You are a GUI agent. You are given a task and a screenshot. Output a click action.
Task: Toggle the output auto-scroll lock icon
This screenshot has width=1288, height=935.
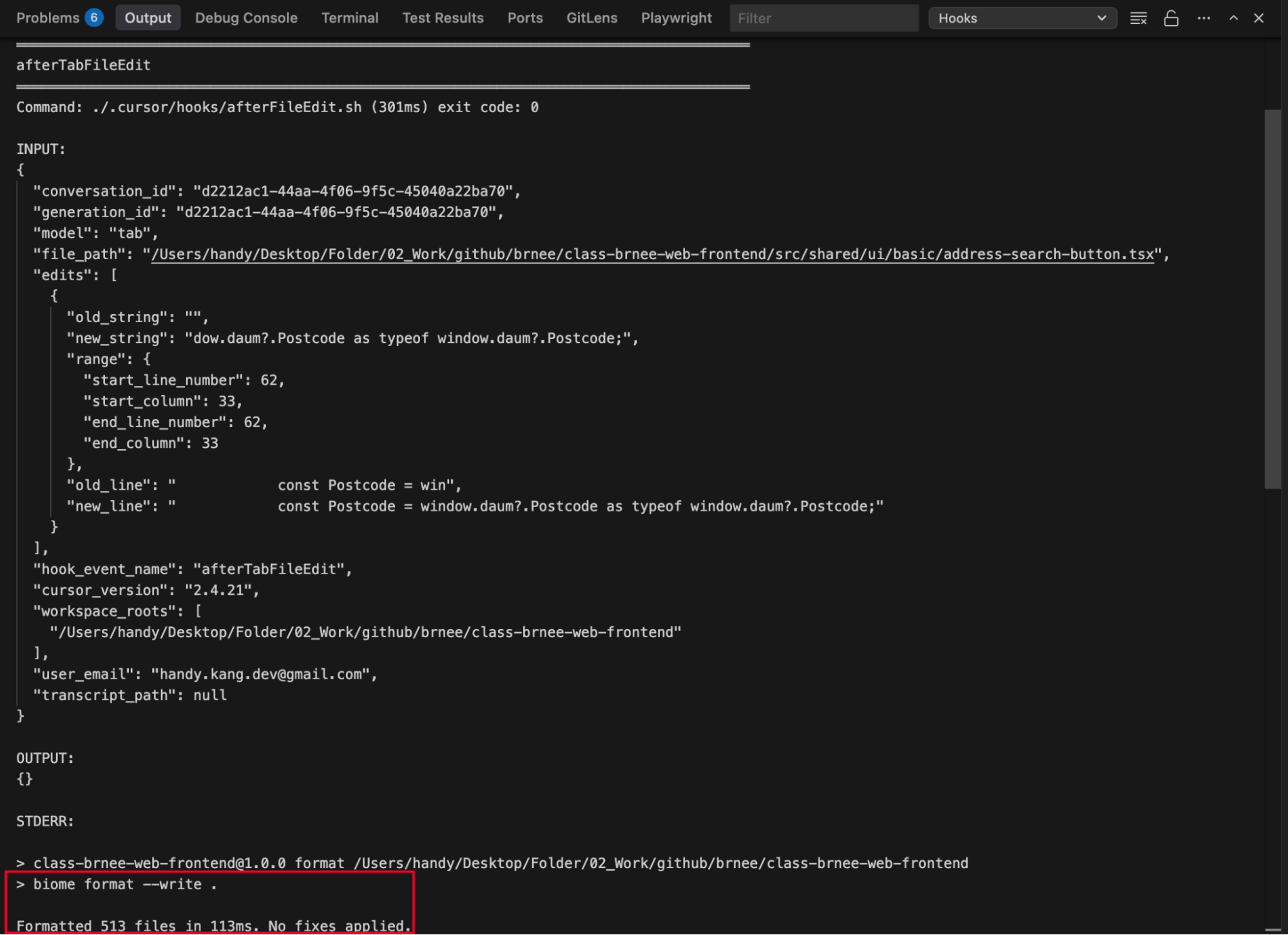click(1171, 18)
